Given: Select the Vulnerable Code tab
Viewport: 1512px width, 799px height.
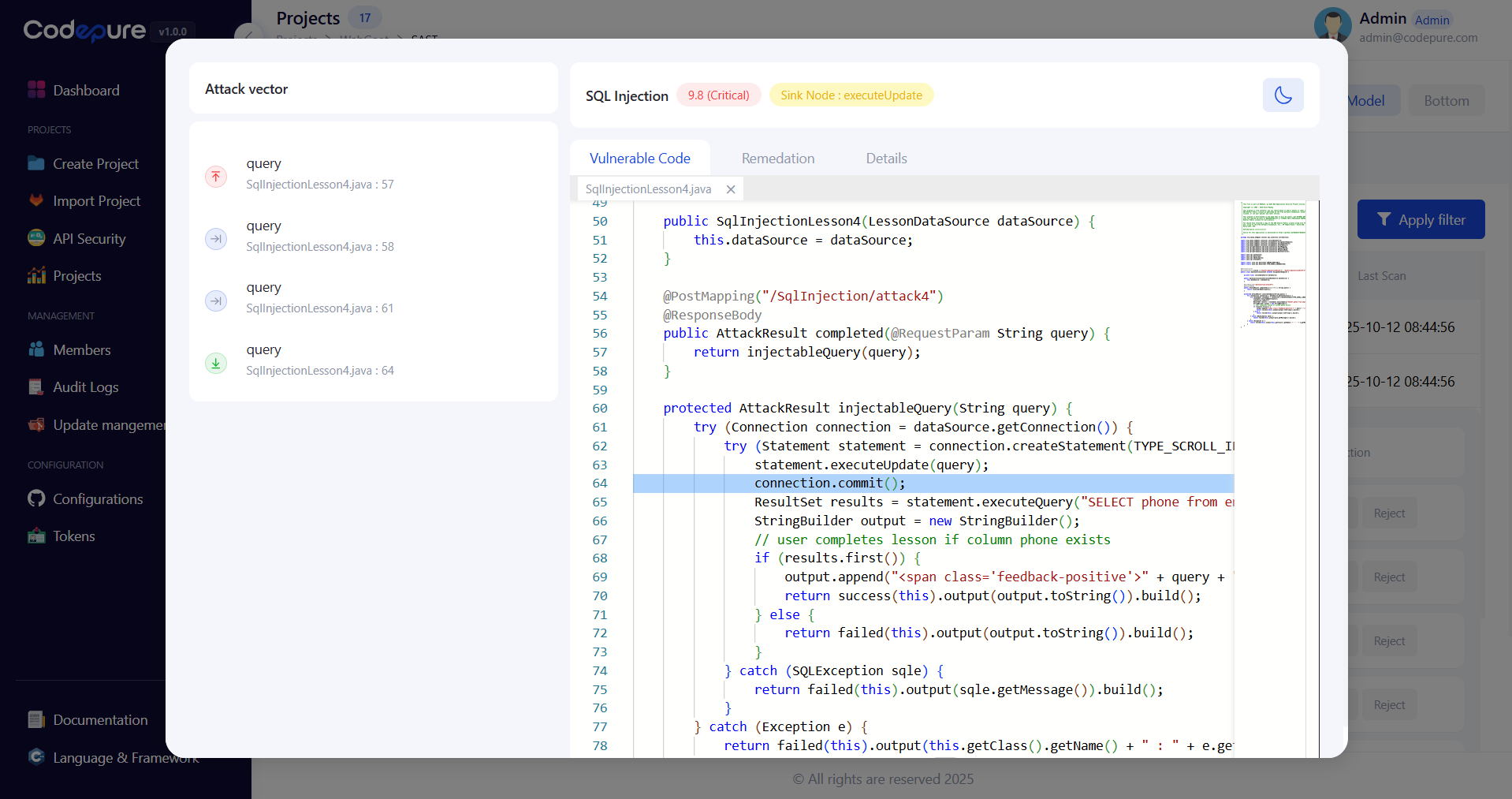Looking at the screenshot, I should pos(639,159).
